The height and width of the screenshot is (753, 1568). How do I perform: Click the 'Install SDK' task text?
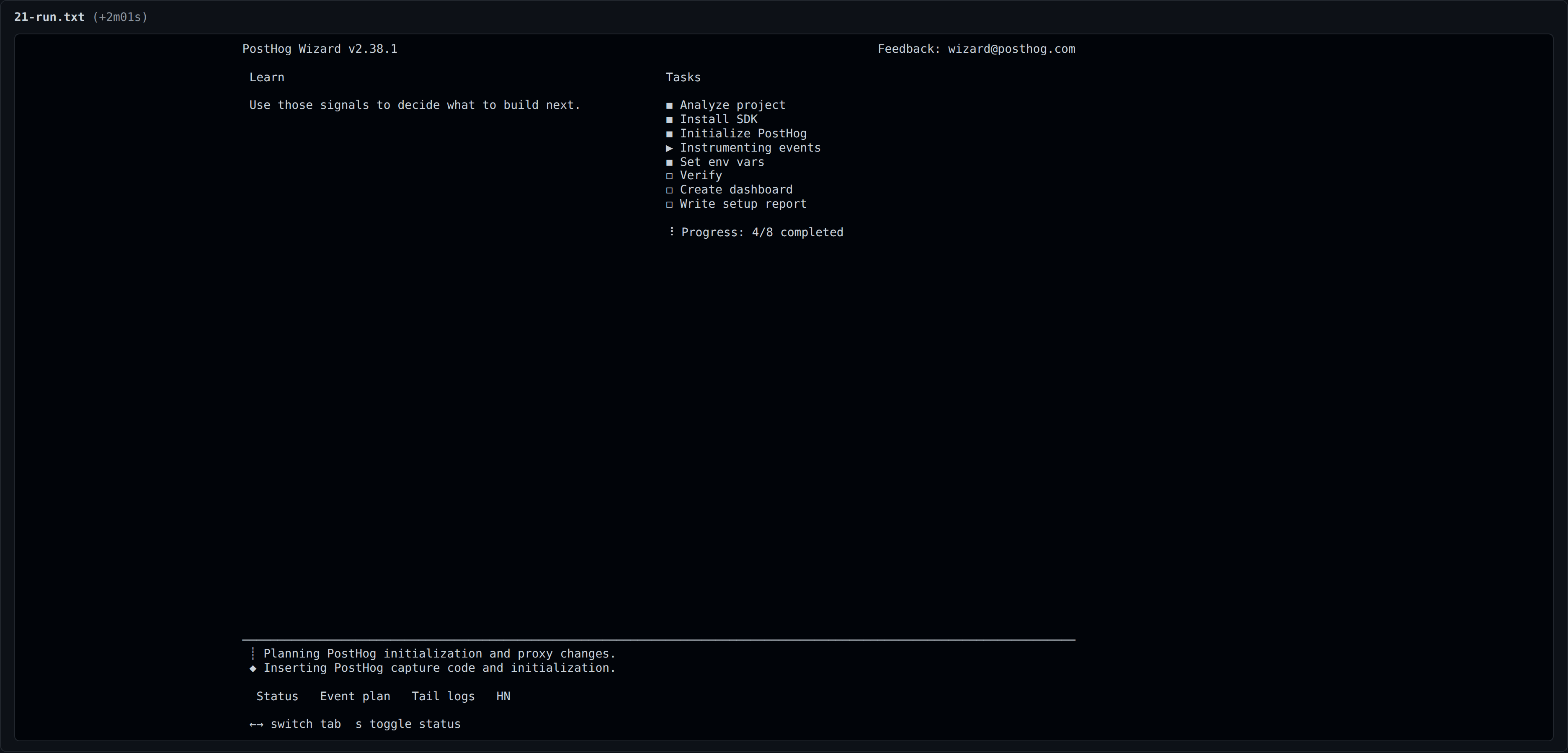tap(718, 119)
